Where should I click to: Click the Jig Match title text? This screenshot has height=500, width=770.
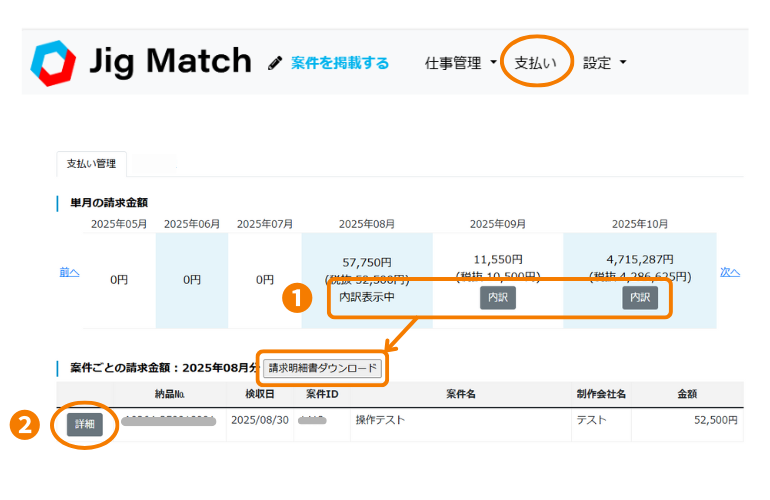point(170,62)
